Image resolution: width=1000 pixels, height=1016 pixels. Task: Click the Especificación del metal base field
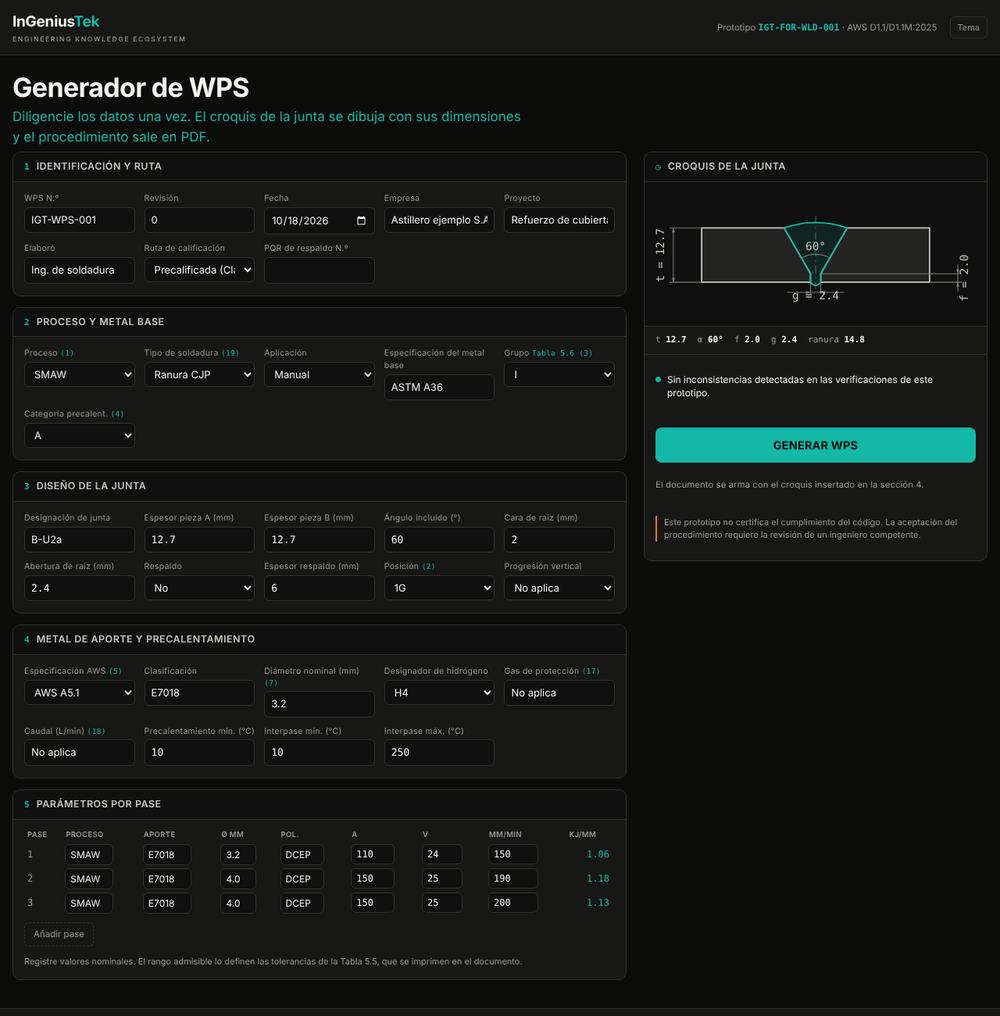439,387
